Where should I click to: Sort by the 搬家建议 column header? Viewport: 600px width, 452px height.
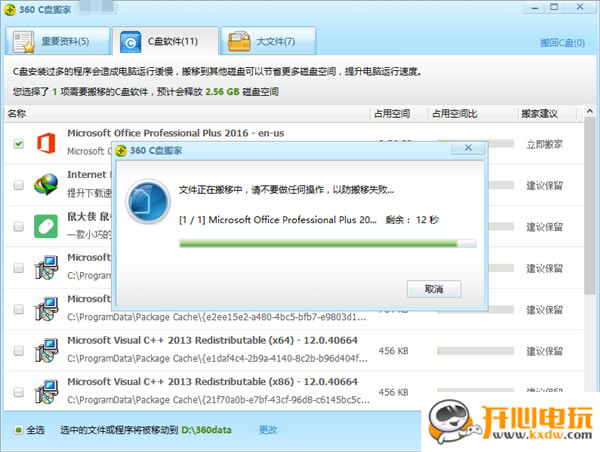click(540, 114)
